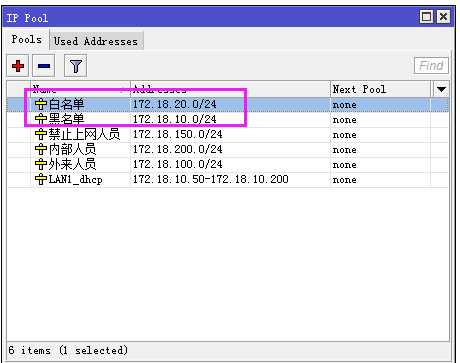Maximize the IP Pool window
460x363 pixels.
(x=426, y=17)
